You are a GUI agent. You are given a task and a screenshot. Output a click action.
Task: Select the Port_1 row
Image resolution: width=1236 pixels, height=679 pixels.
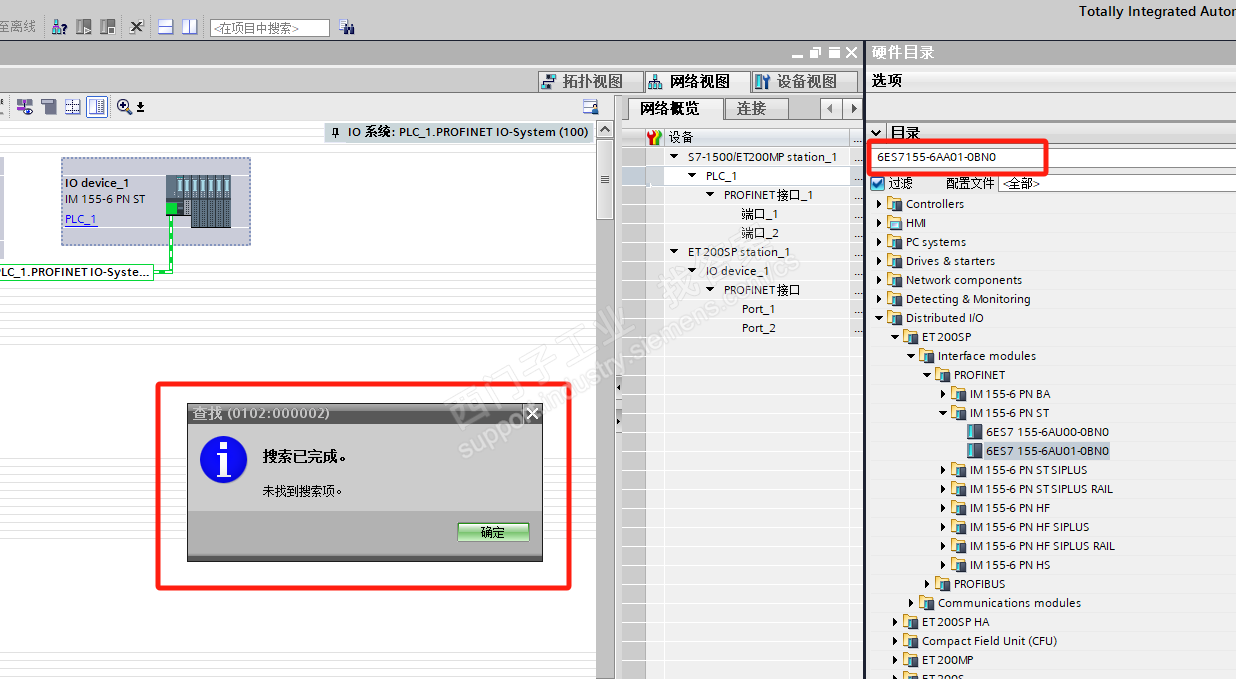(x=759, y=309)
